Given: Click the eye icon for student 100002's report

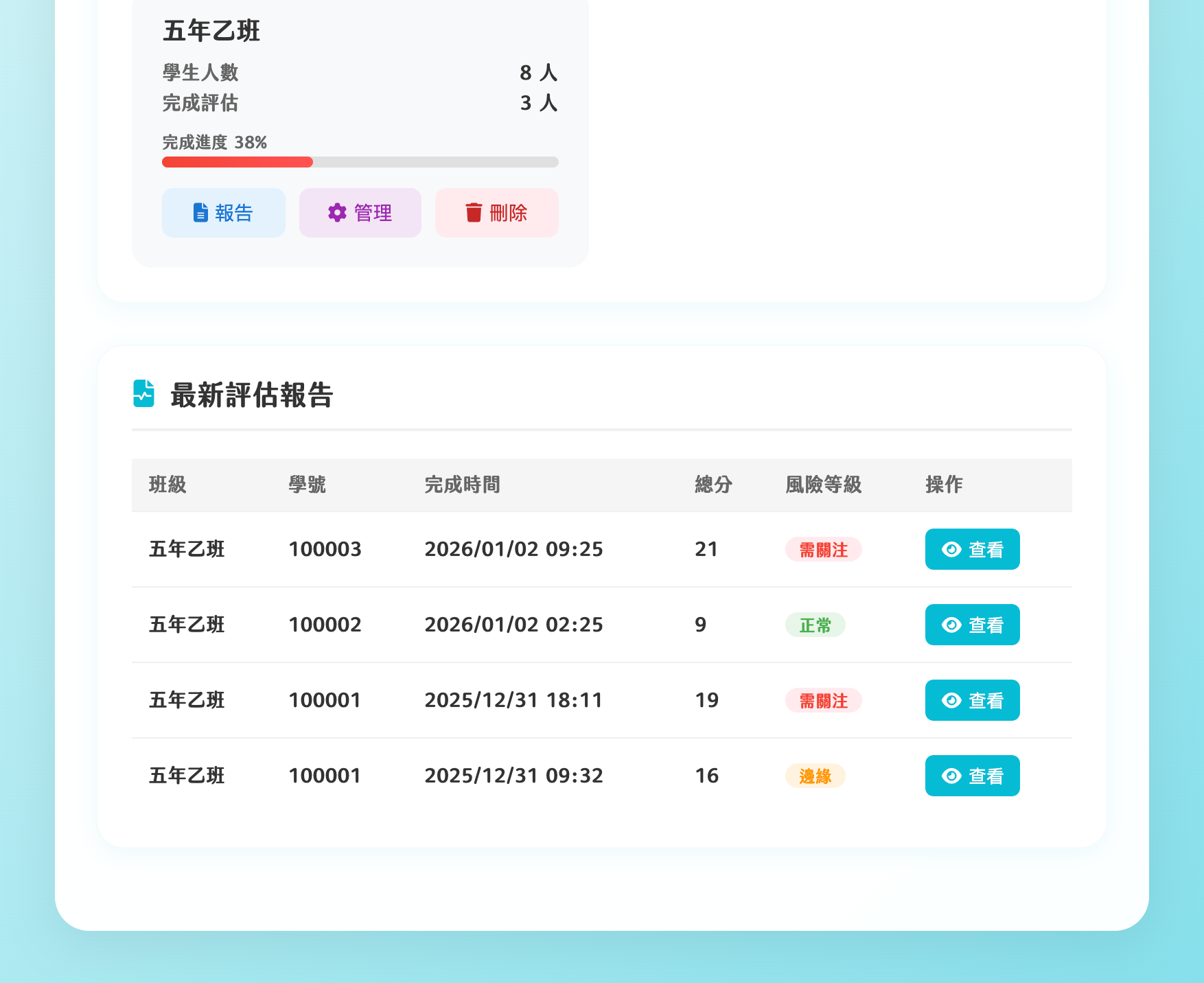Looking at the screenshot, I should coord(951,625).
